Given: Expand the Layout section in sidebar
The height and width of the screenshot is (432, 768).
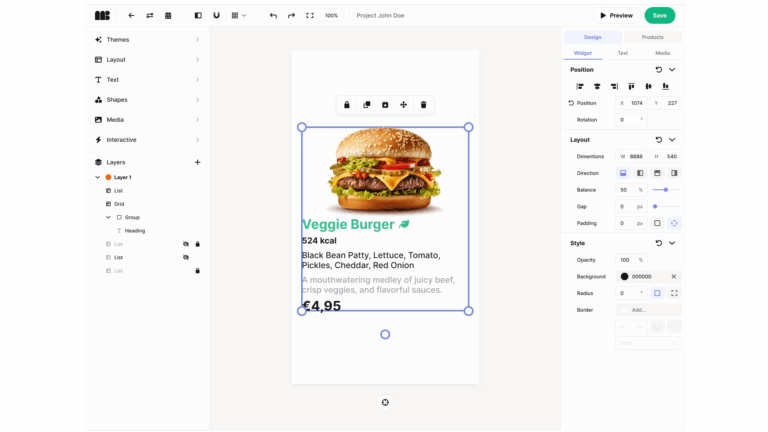Looking at the screenshot, I should 147,60.
